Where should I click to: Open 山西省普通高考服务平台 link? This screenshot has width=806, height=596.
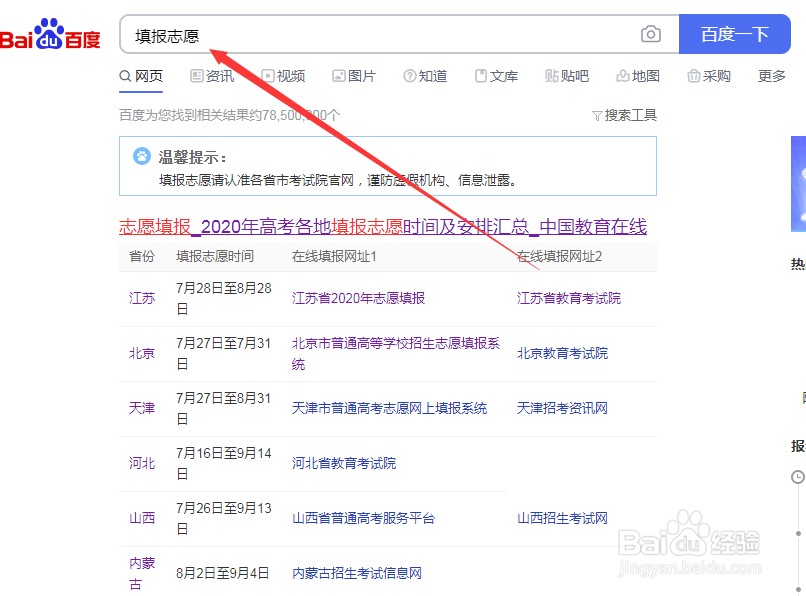pos(363,518)
